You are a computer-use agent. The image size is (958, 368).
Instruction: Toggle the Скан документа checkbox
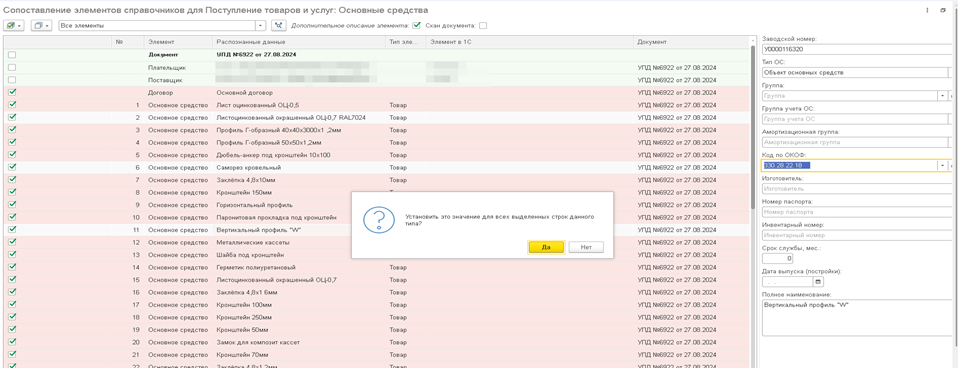483,26
